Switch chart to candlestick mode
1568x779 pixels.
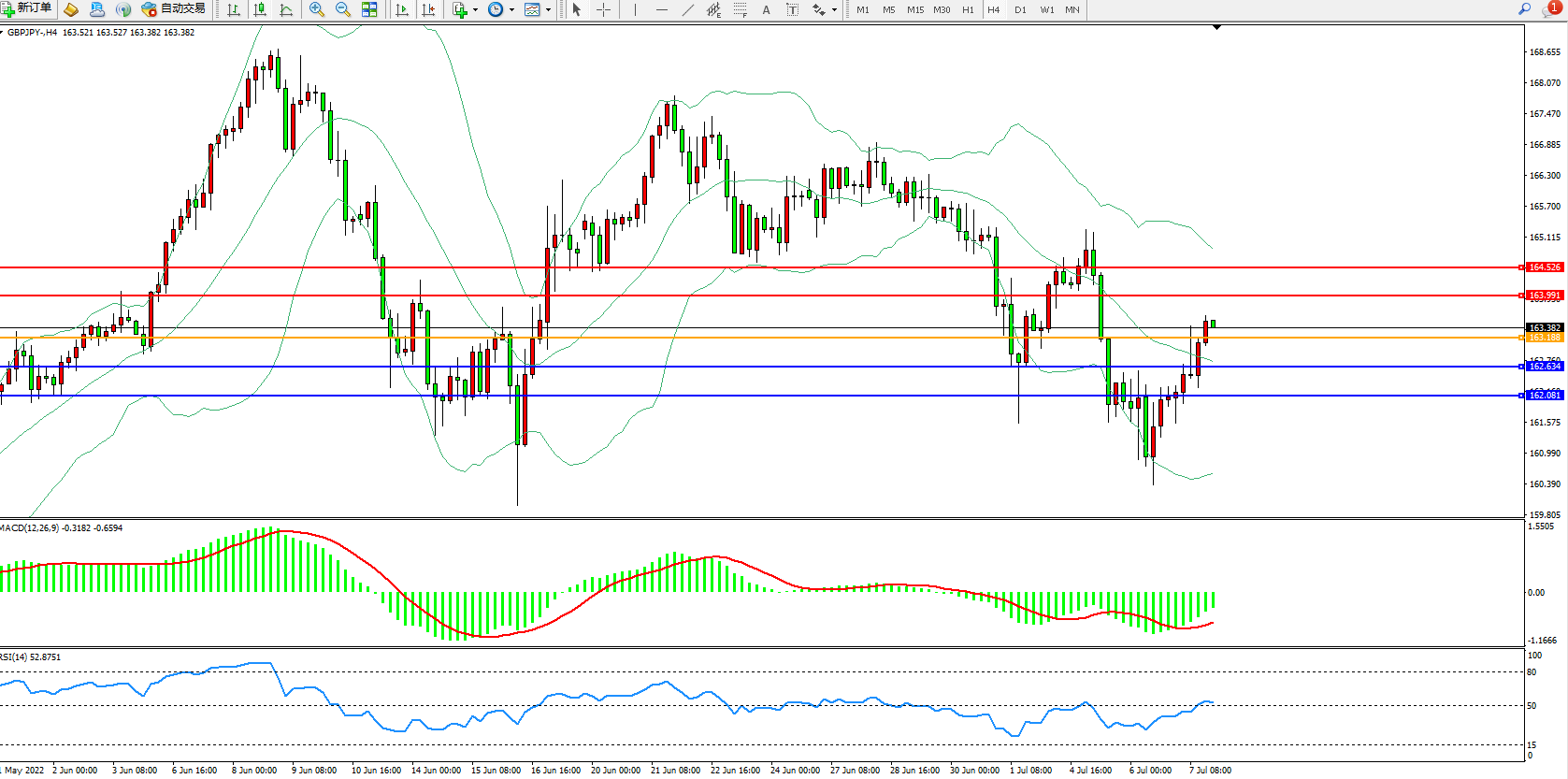[x=260, y=9]
